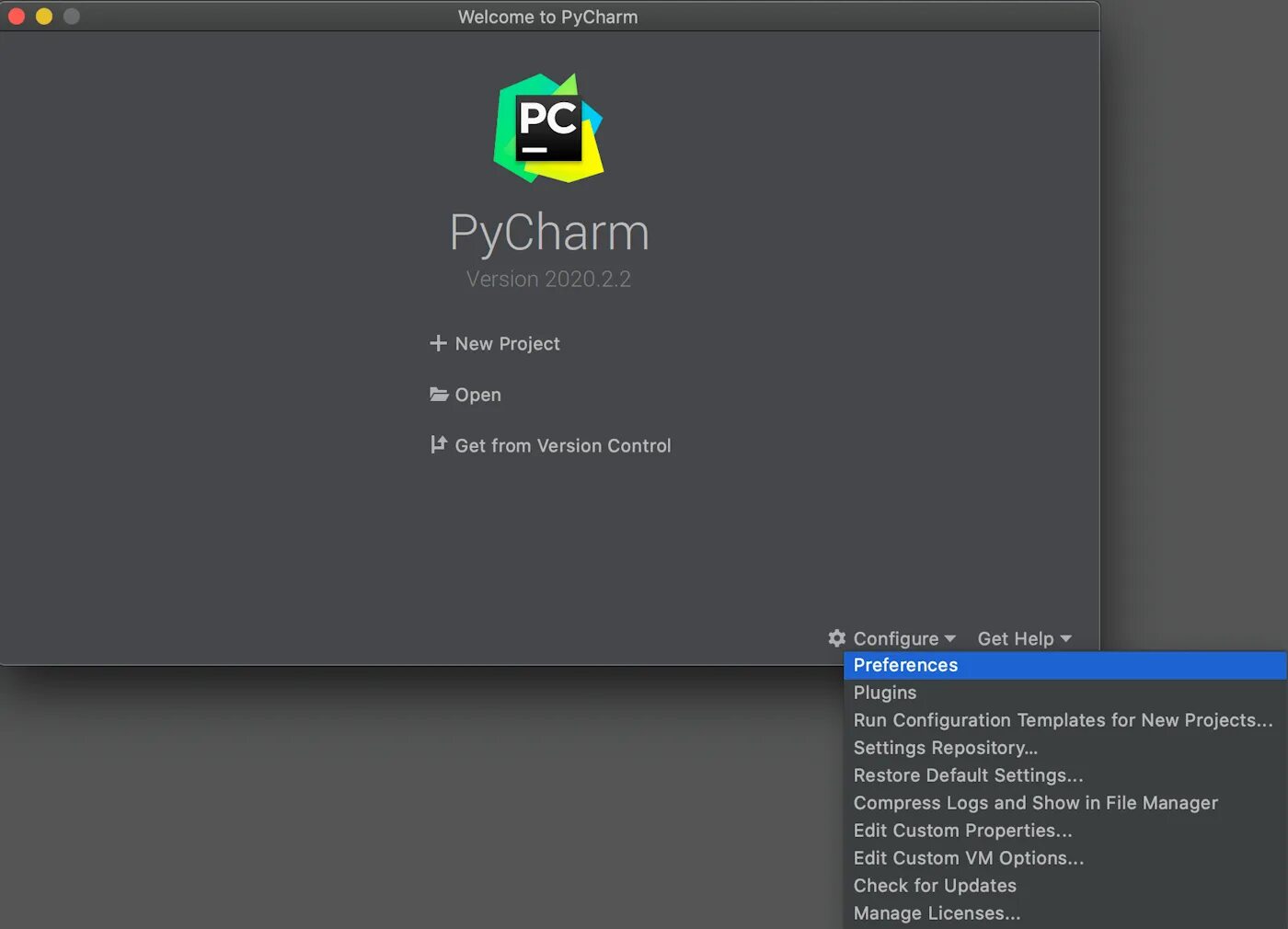
Task: Minimize the Welcome window with yellow button
Action: coord(44,17)
